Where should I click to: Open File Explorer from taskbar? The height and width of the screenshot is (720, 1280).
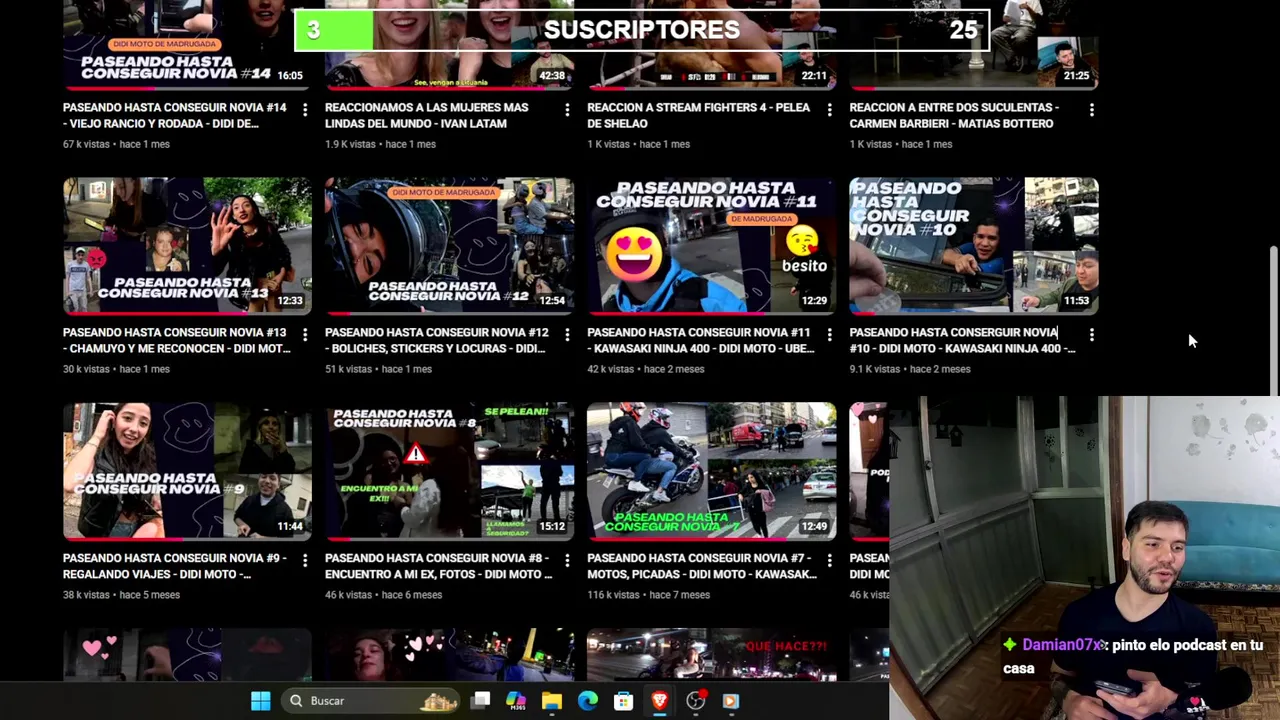(x=552, y=701)
